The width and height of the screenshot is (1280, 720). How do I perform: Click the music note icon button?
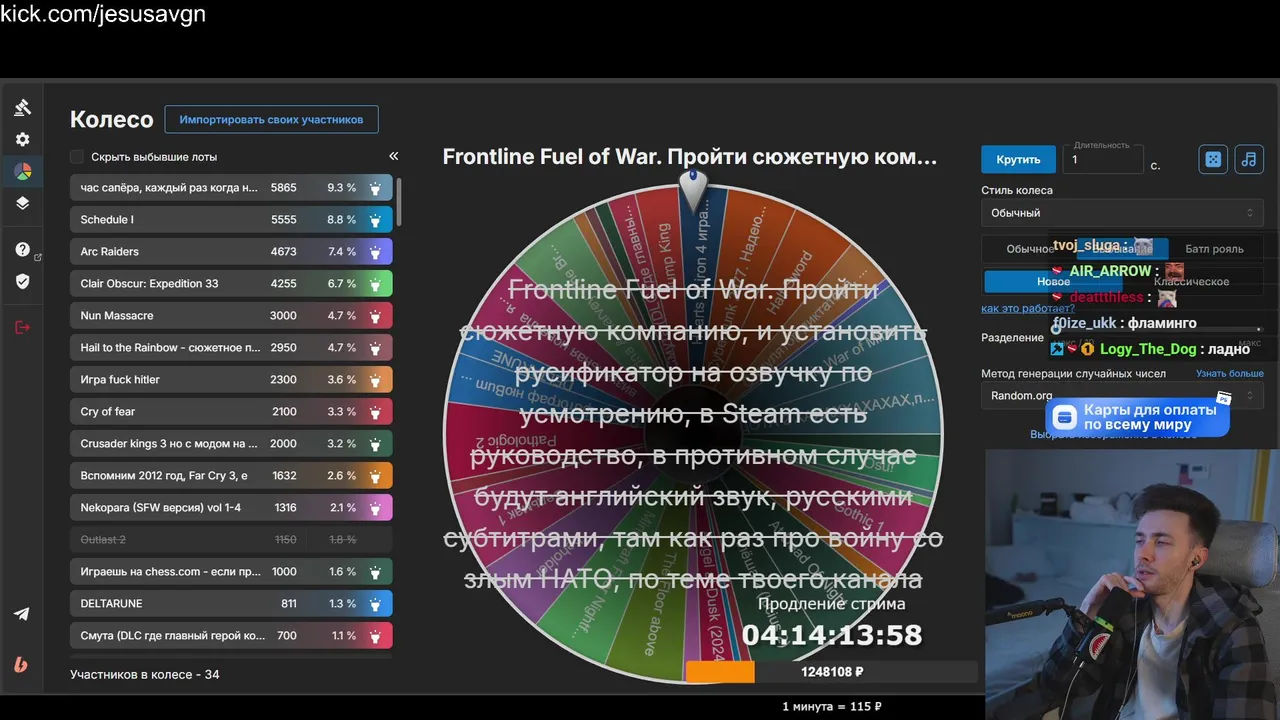[1249, 159]
